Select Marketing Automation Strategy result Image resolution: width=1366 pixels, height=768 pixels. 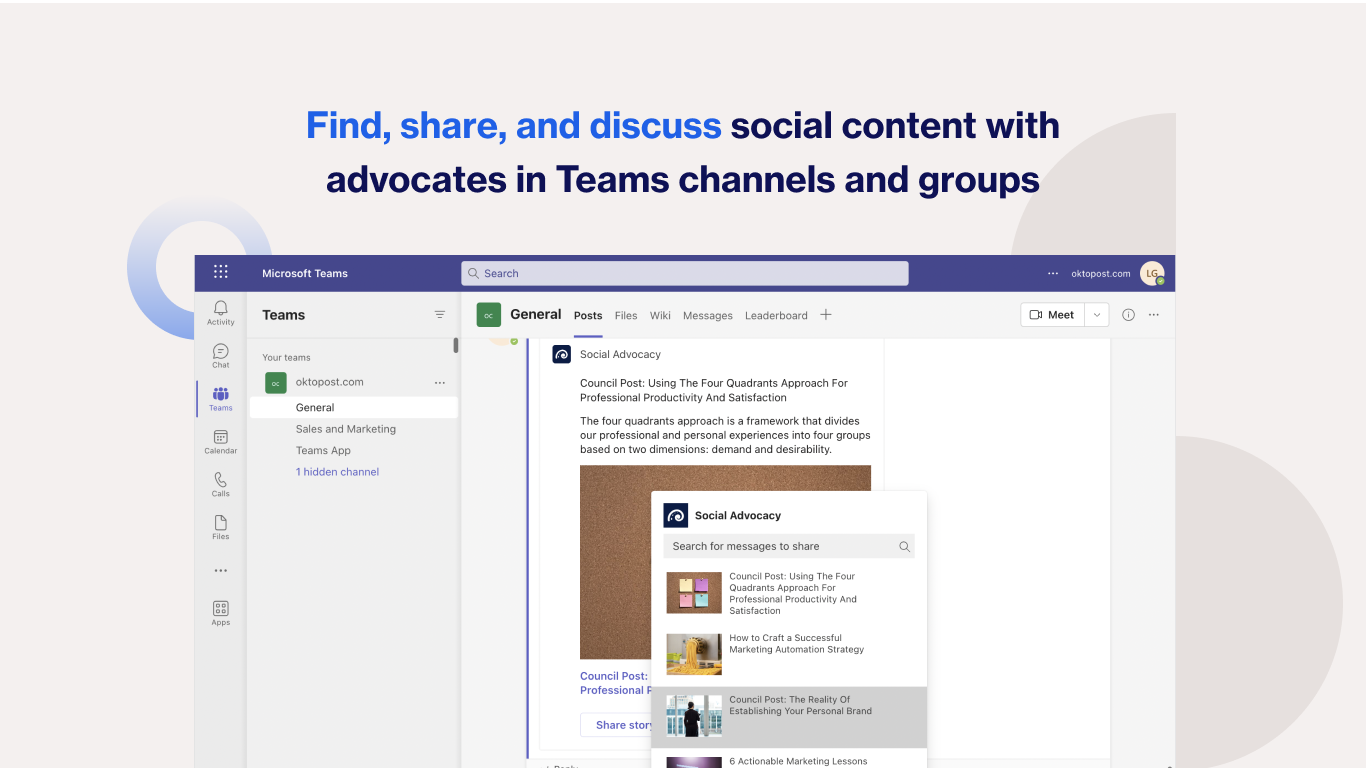789,654
